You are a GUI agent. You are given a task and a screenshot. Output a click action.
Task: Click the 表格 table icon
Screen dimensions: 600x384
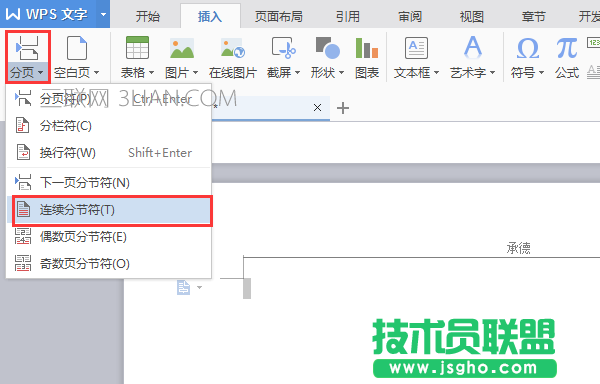[137, 48]
